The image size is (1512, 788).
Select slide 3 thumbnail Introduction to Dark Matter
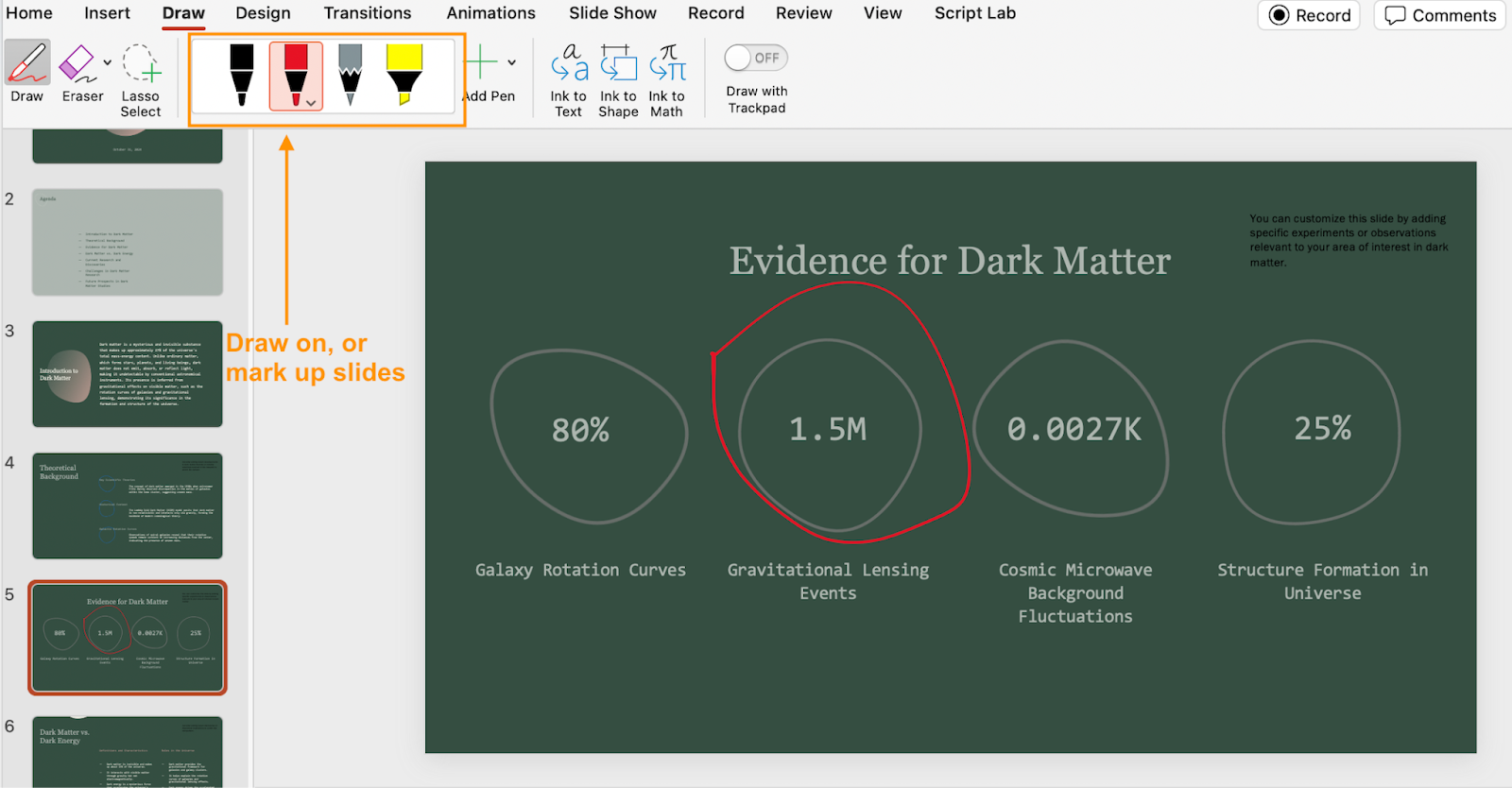pyautogui.click(x=128, y=374)
